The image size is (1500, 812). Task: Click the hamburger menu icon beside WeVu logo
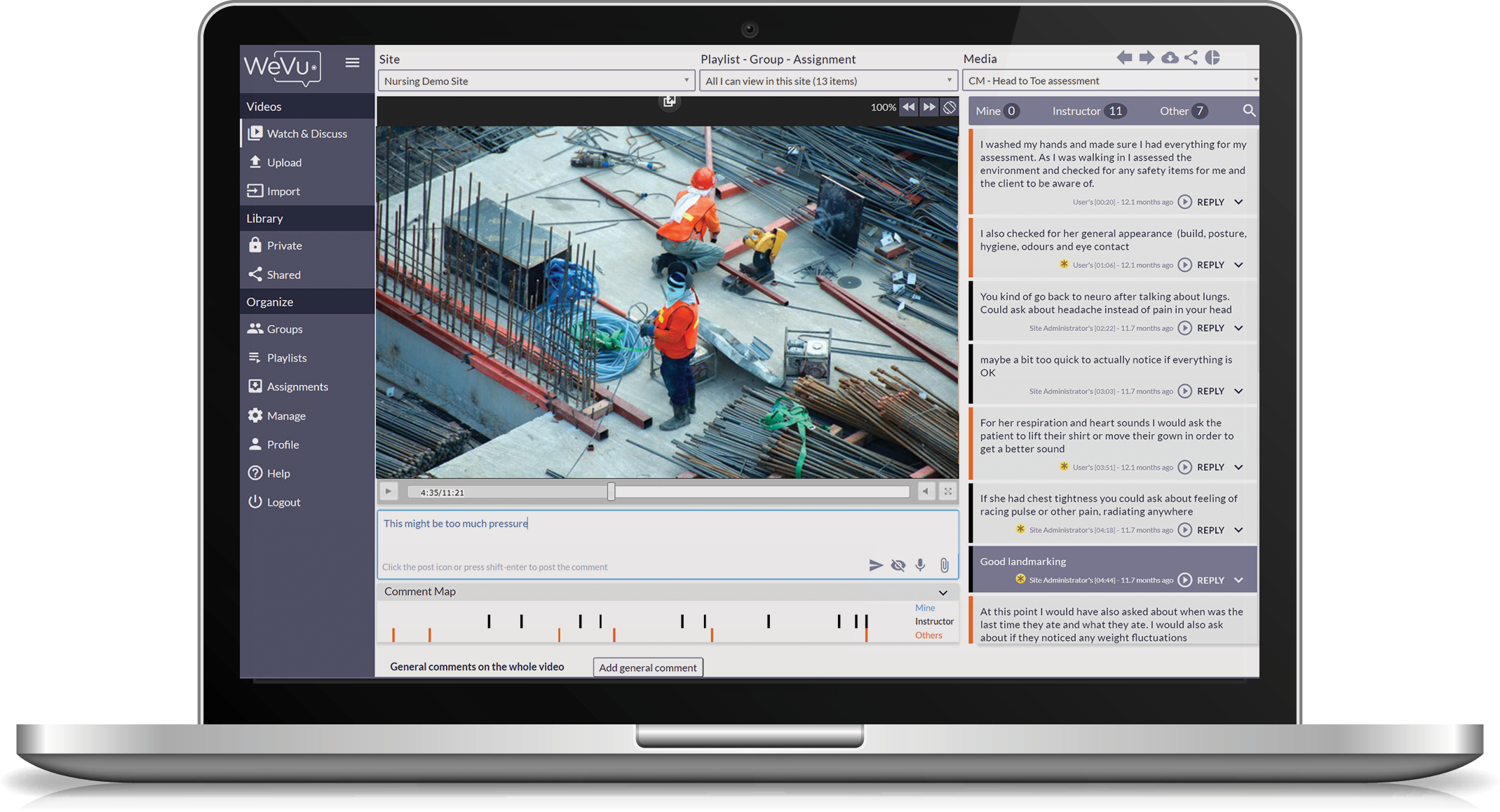tap(352, 62)
